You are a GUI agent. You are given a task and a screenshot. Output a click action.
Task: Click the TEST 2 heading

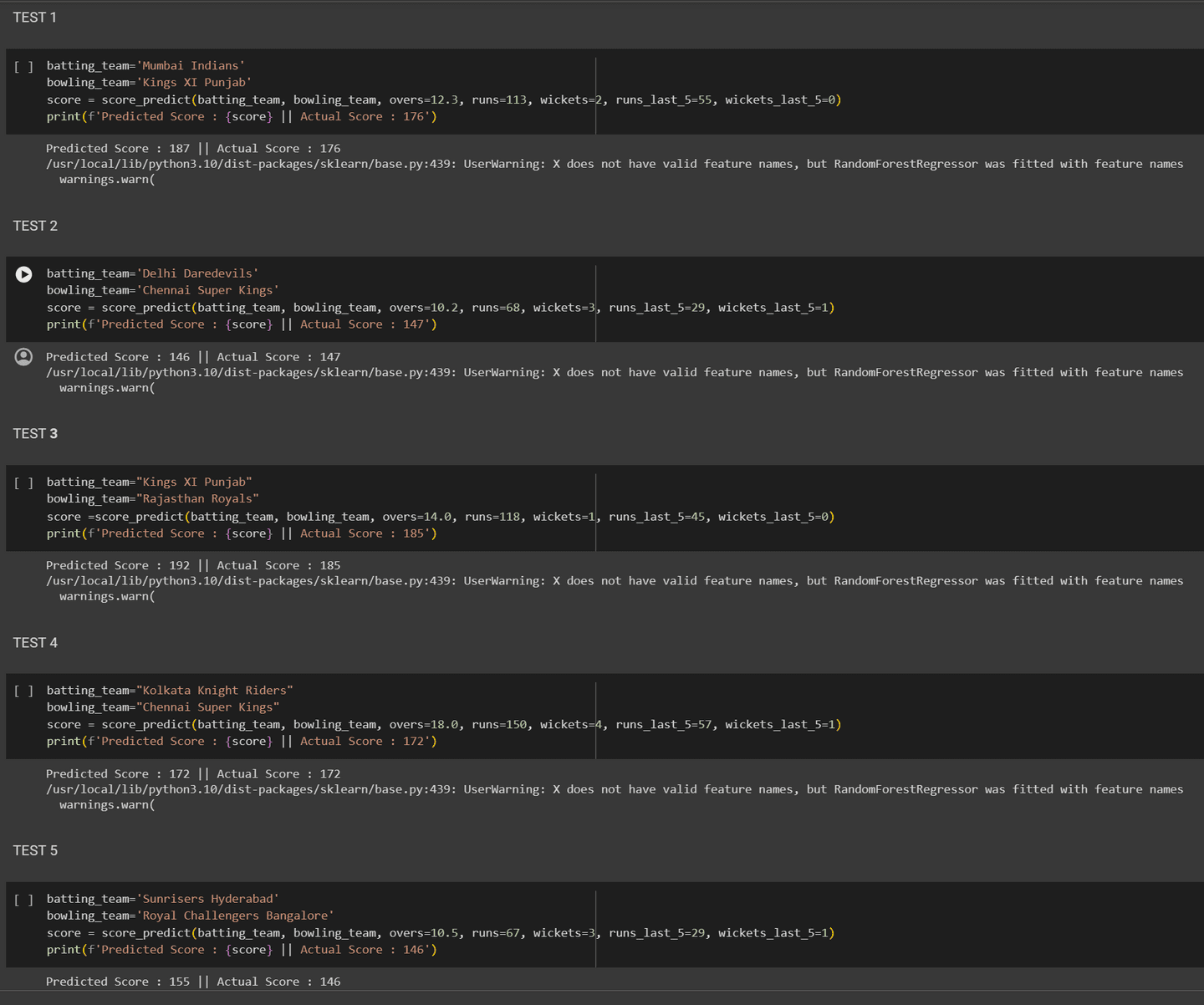pyautogui.click(x=35, y=226)
